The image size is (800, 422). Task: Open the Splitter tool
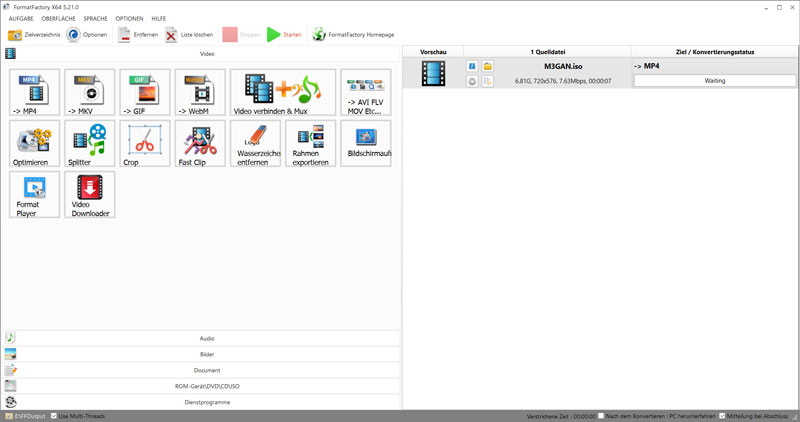coord(89,143)
